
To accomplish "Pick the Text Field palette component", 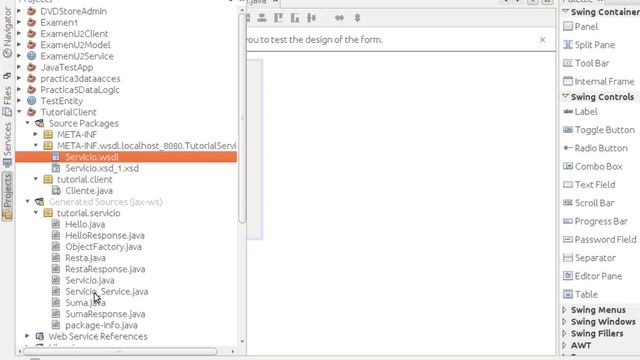I will [589, 185].
